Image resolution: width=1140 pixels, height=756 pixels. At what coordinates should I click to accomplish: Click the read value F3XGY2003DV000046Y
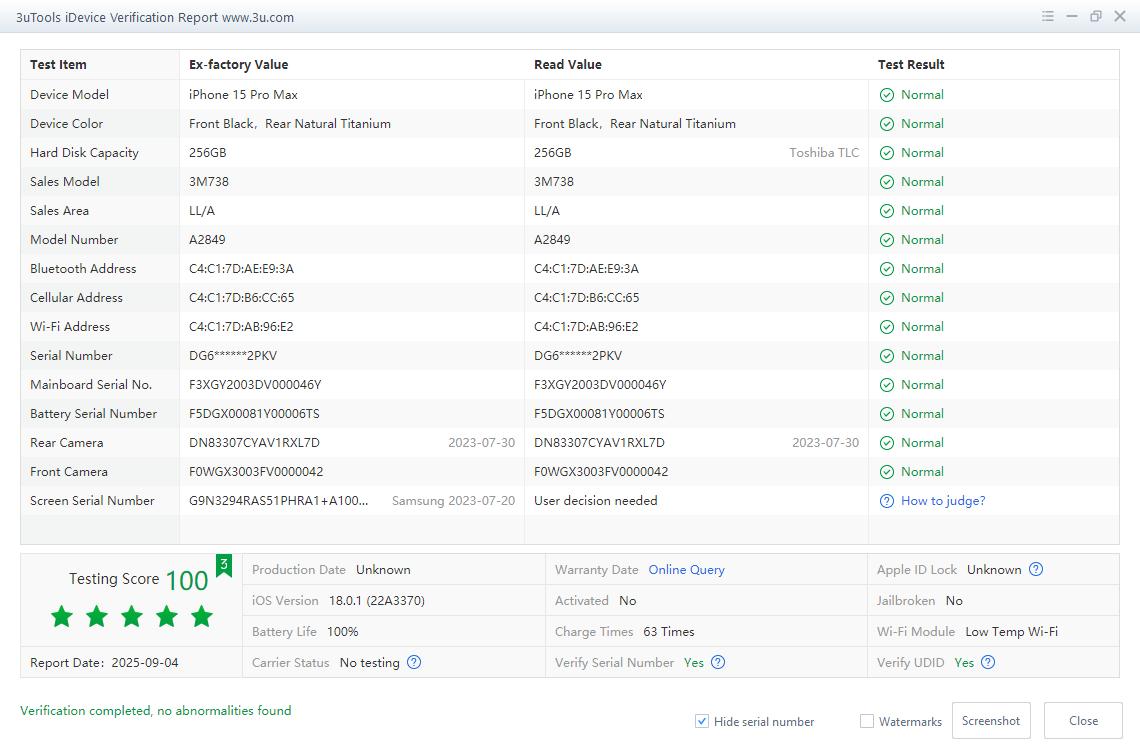(600, 385)
